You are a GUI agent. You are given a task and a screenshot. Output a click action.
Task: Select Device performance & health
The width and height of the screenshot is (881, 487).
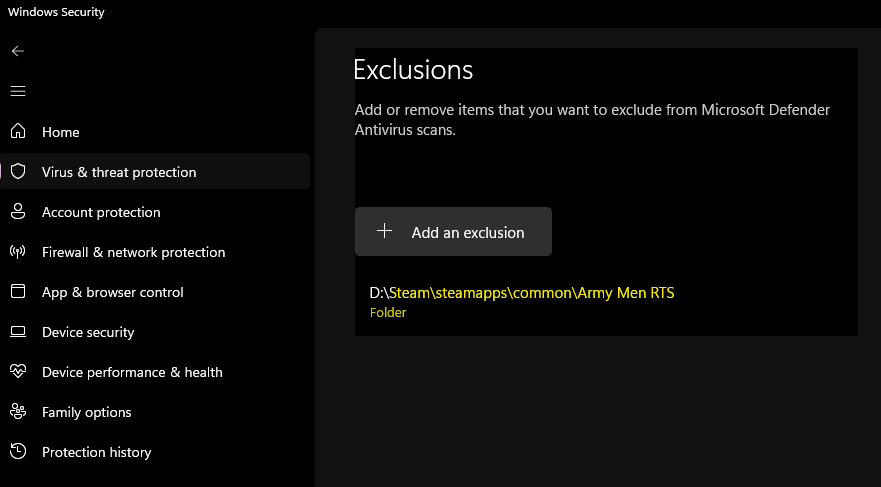[x=132, y=372]
